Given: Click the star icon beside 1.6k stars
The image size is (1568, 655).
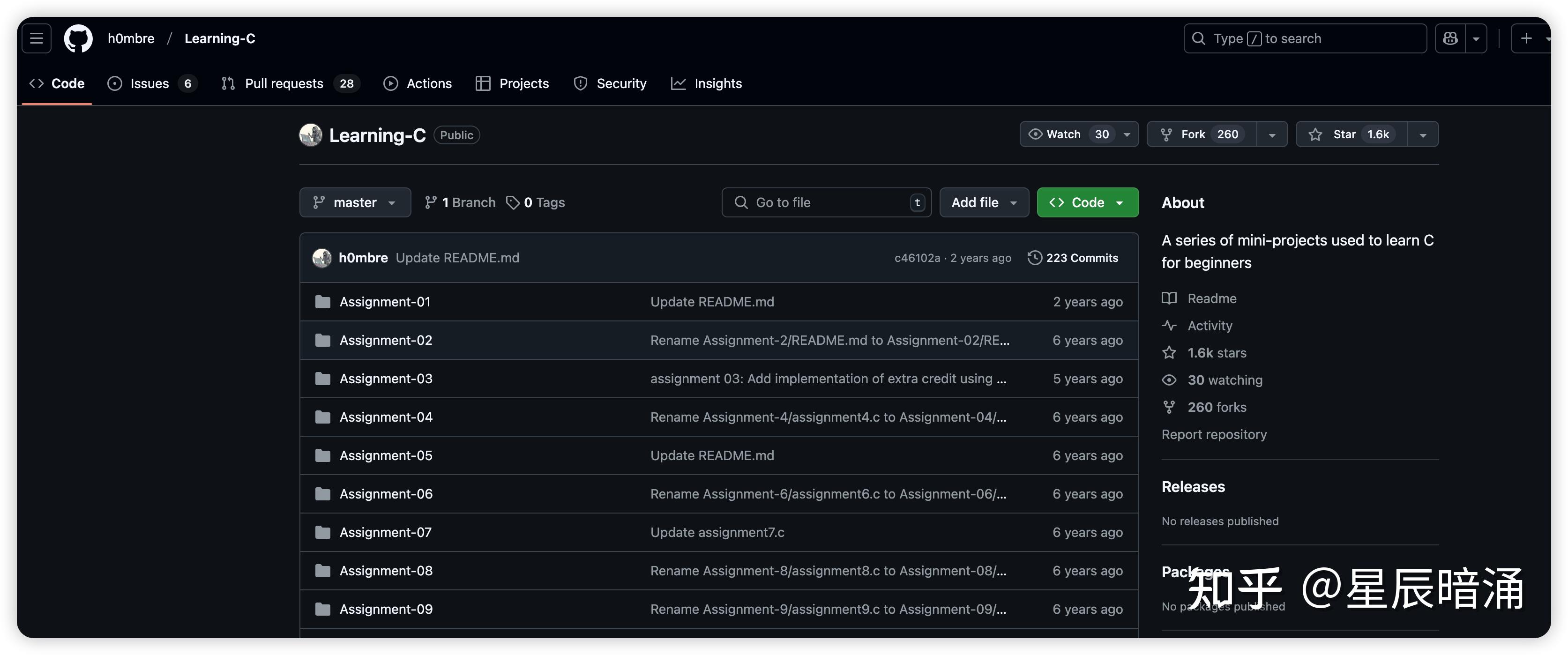Looking at the screenshot, I should (x=1169, y=352).
